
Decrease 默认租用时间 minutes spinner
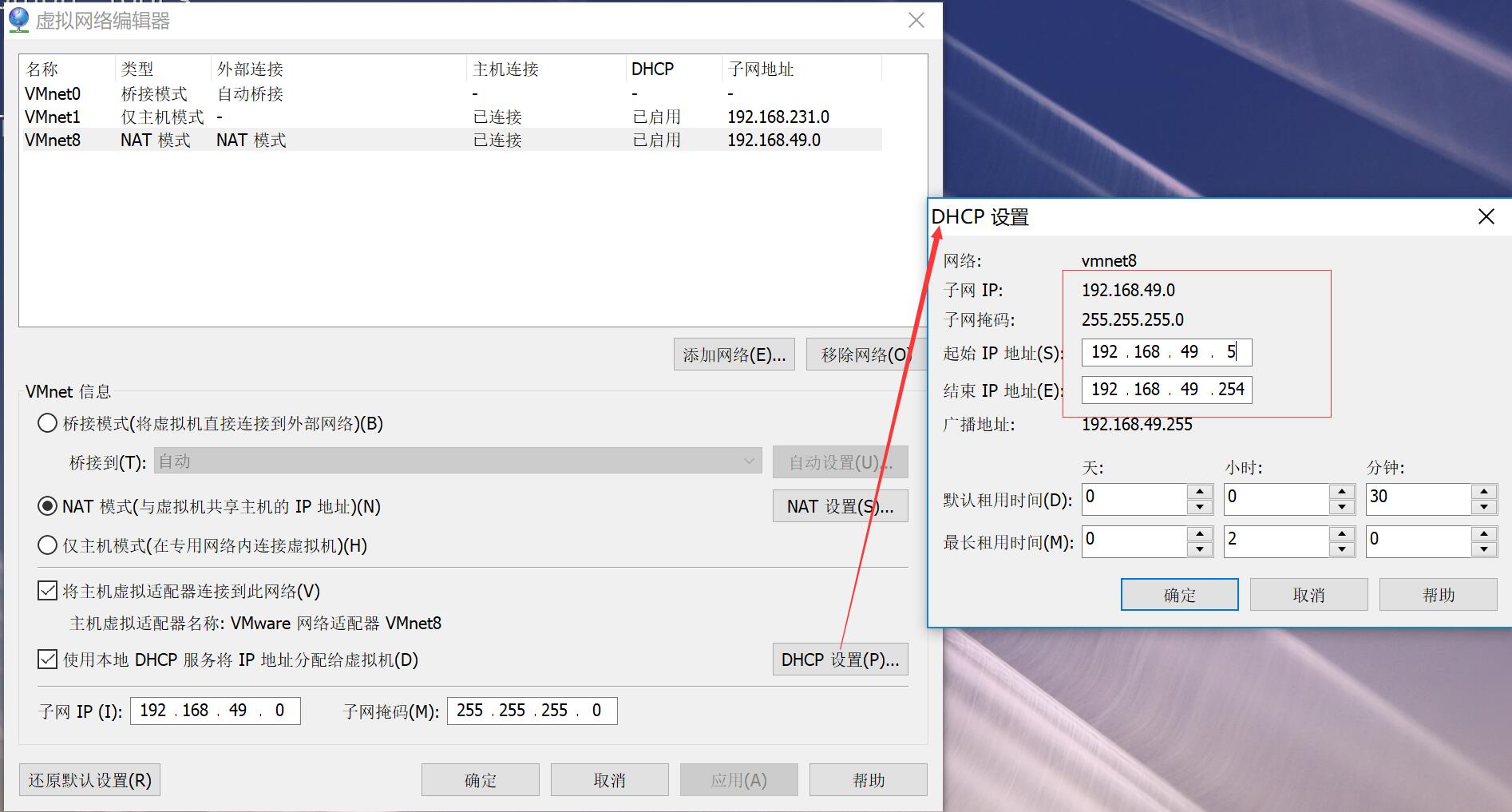(x=1484, y=507)
